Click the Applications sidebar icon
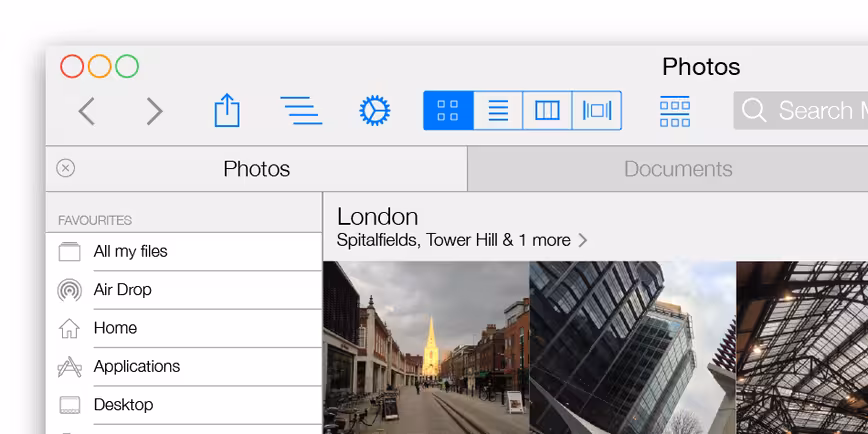The height and width of the screenshot is (434, 868). click(70, 367)
